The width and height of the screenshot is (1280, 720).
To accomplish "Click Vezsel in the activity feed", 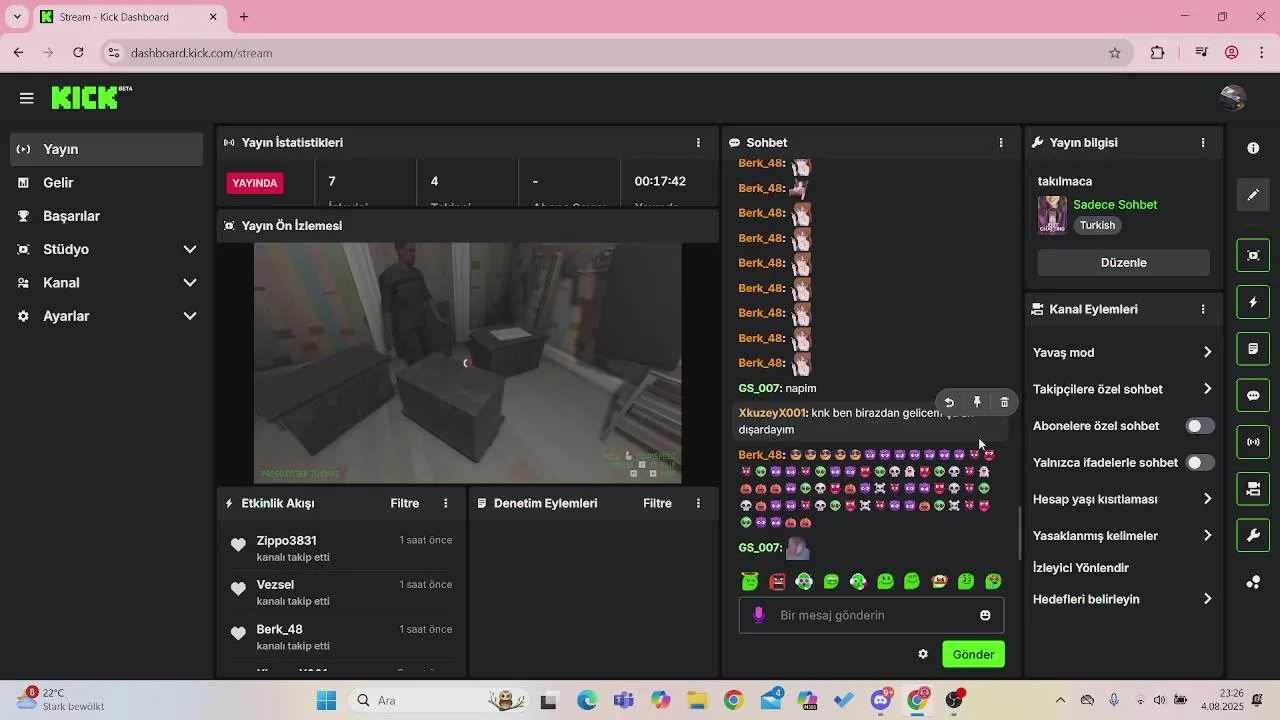I will (275, 585).
